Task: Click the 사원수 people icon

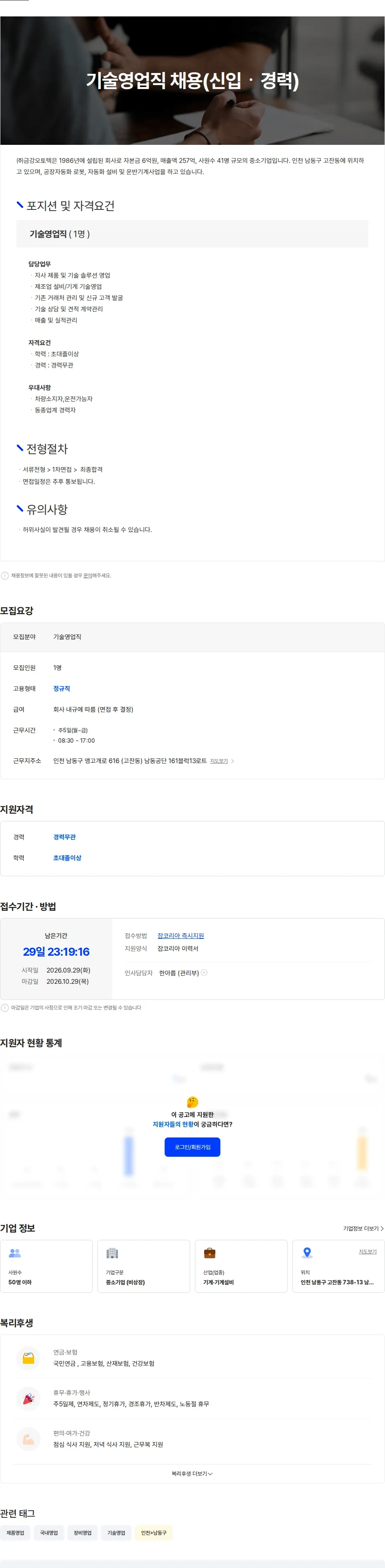Action: click(x=14, y=1253)
